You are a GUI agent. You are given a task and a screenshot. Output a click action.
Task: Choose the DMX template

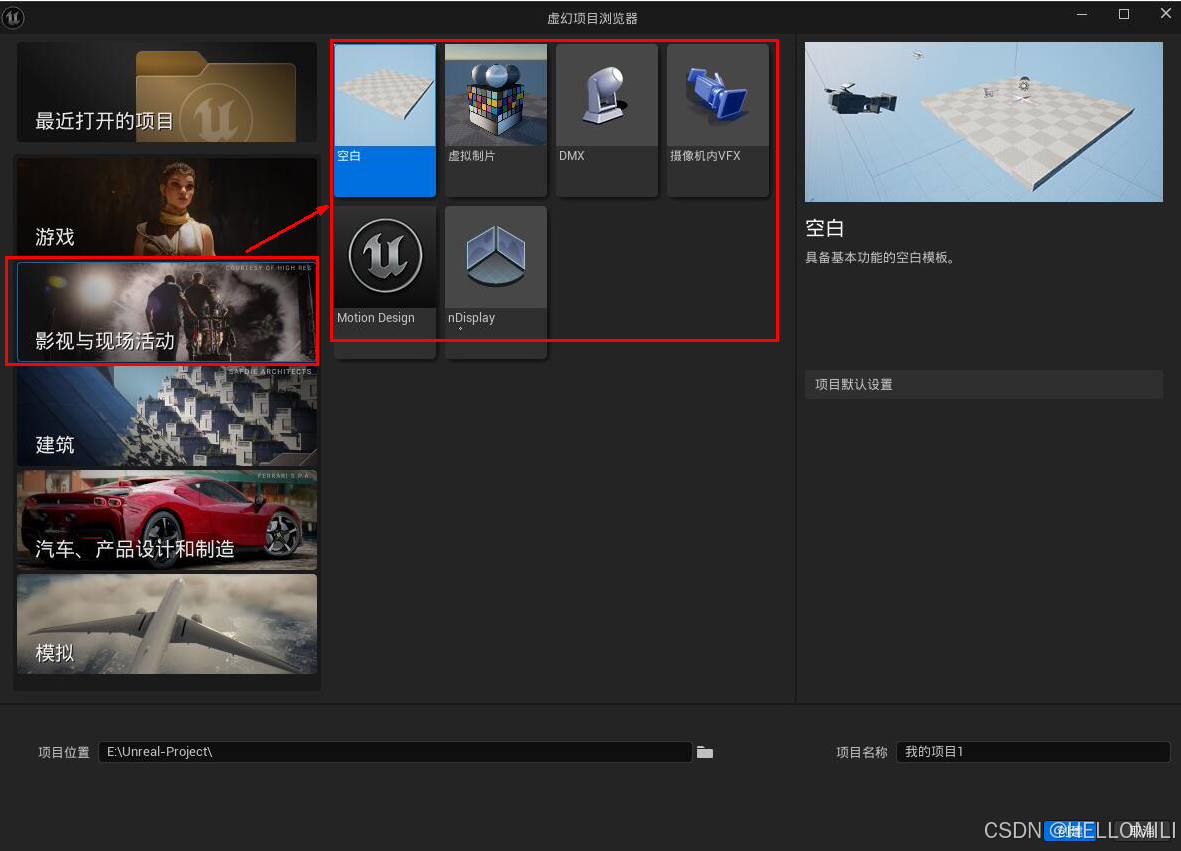[606, 120]
